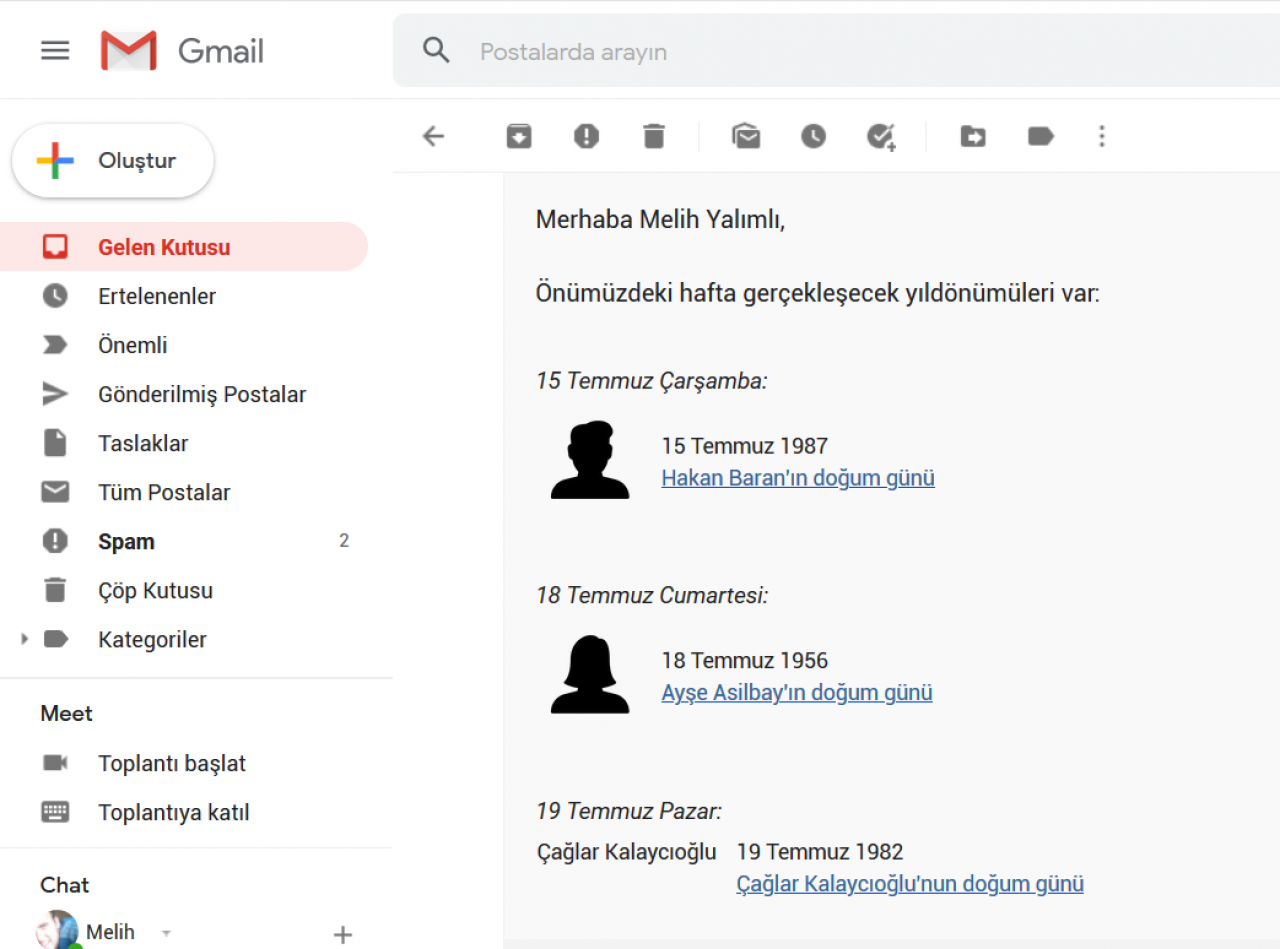Mark email as unread
1280x949 pixels.
point(746,136)
